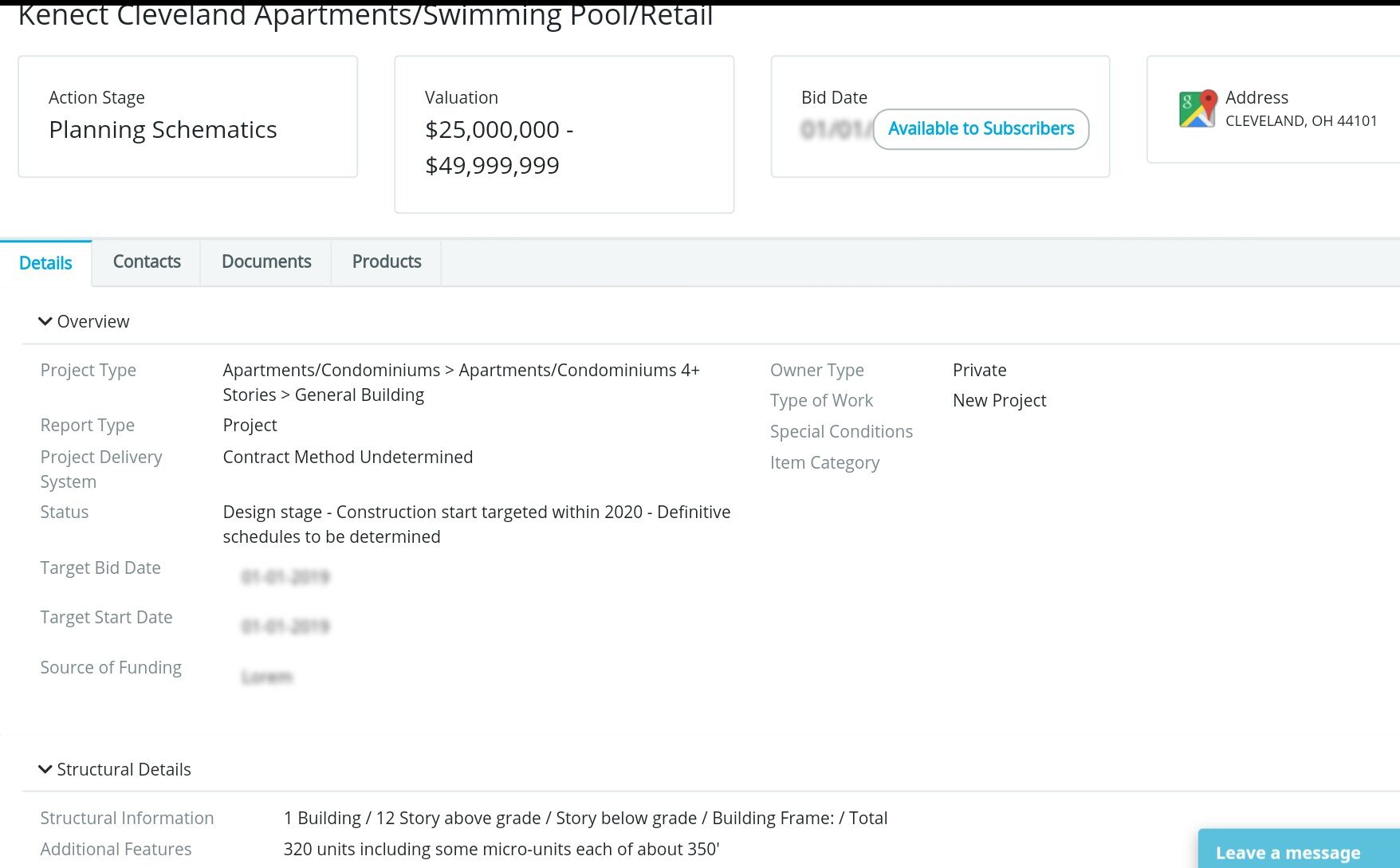Open the Documents tab

point(266,262)
